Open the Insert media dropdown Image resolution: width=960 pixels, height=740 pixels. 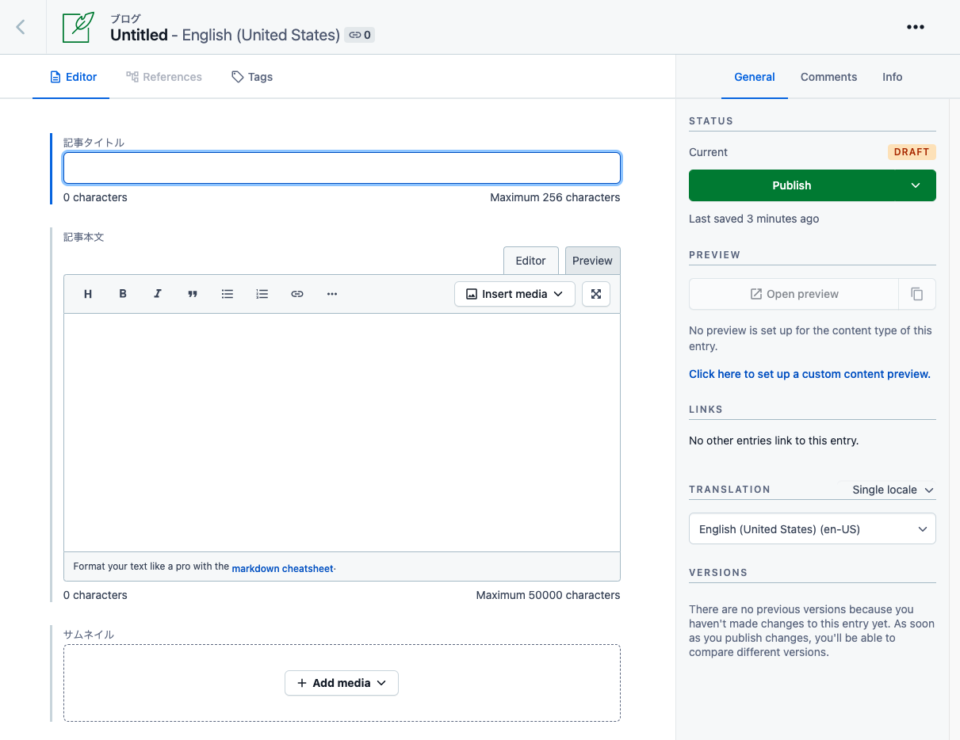click(x=514, y=294)
